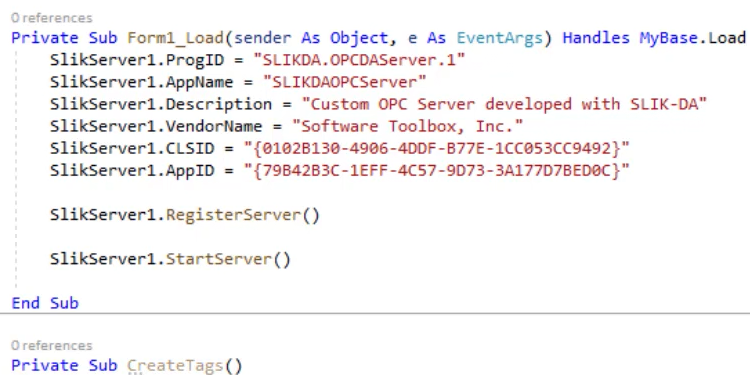Open the '0 references' CodeLens above Form1_Load
This screenshot has height=375, width=750.
coord(51,18)
